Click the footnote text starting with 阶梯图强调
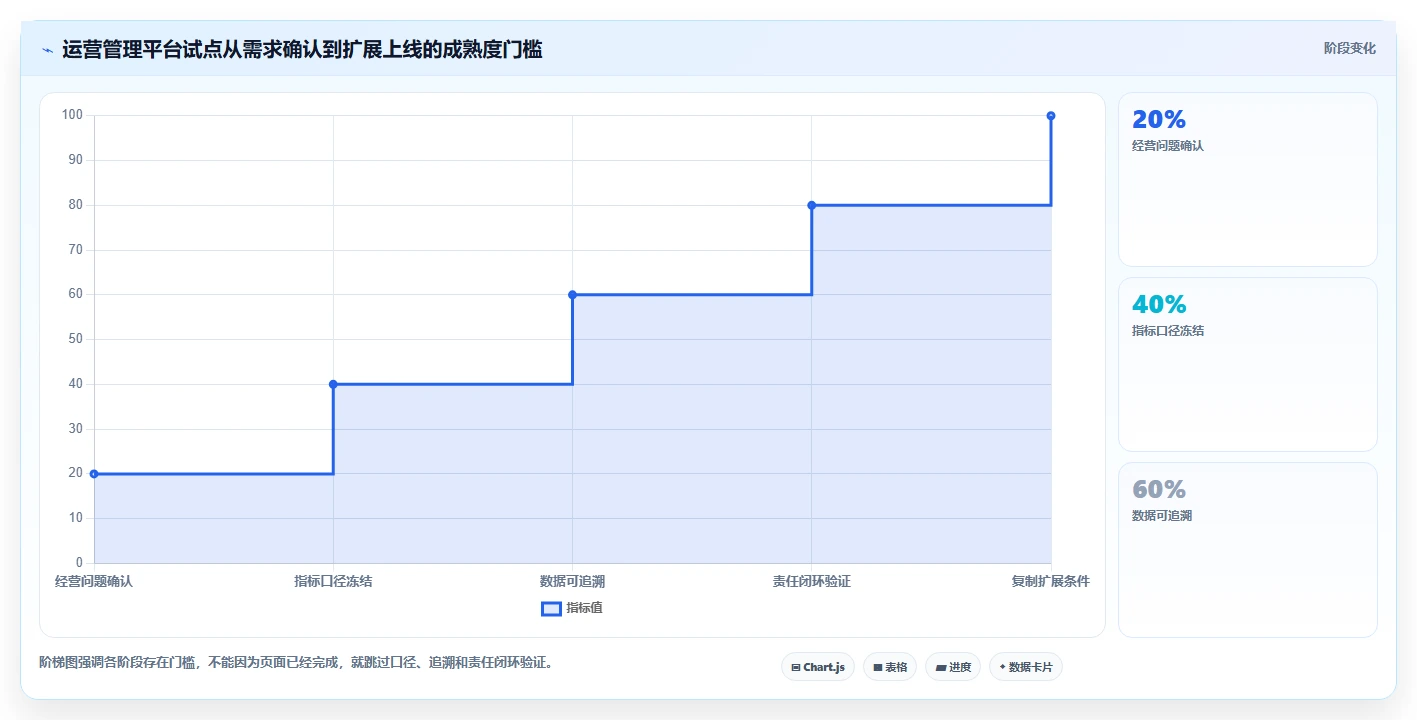 point(296,662)
